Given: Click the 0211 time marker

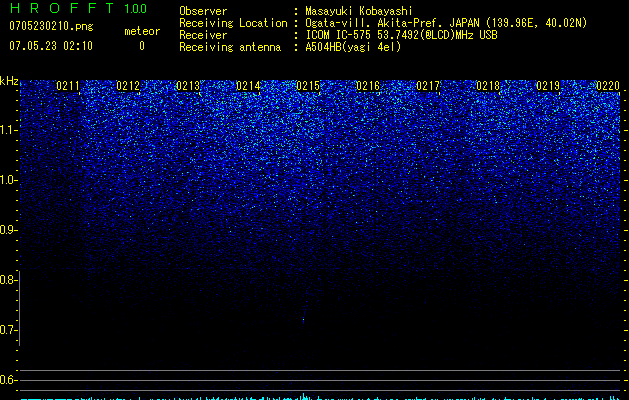Looking at the screenshot, I should click(68, 86).
